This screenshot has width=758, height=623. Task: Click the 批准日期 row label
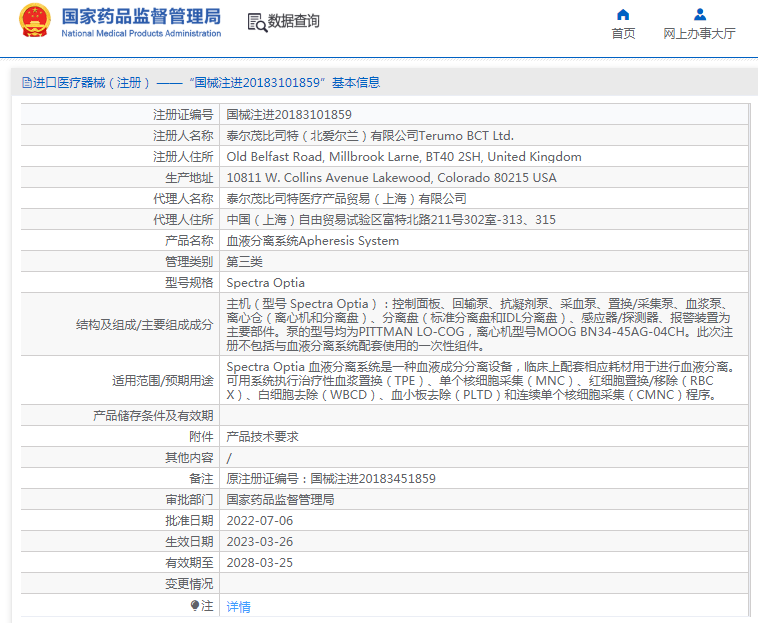(189, 521)
